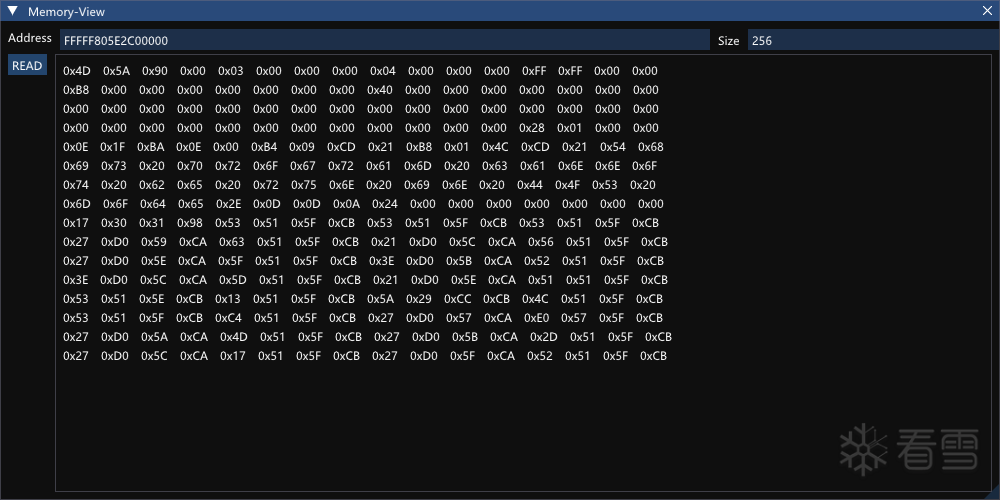The image size is (1000, 500).
Task: Select the byte value 0x67
Action: tap(303, 166)
